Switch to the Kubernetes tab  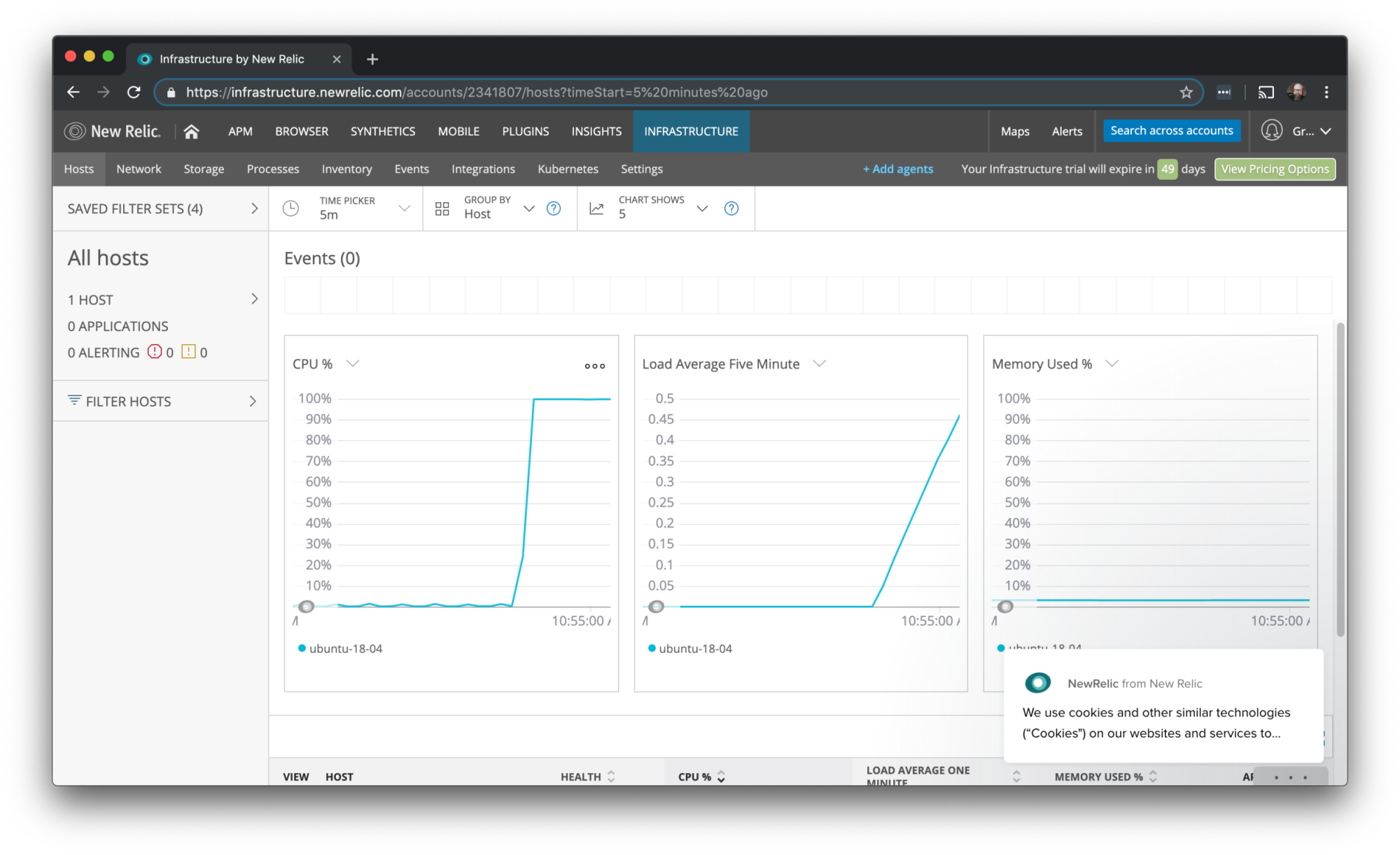tap(568, 169)
